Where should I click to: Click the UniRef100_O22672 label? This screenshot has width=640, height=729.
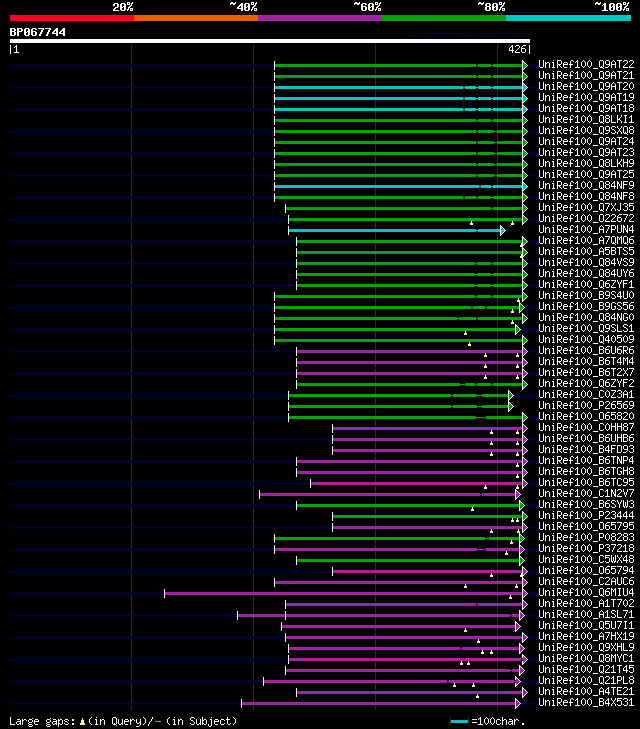click(586, 219)
